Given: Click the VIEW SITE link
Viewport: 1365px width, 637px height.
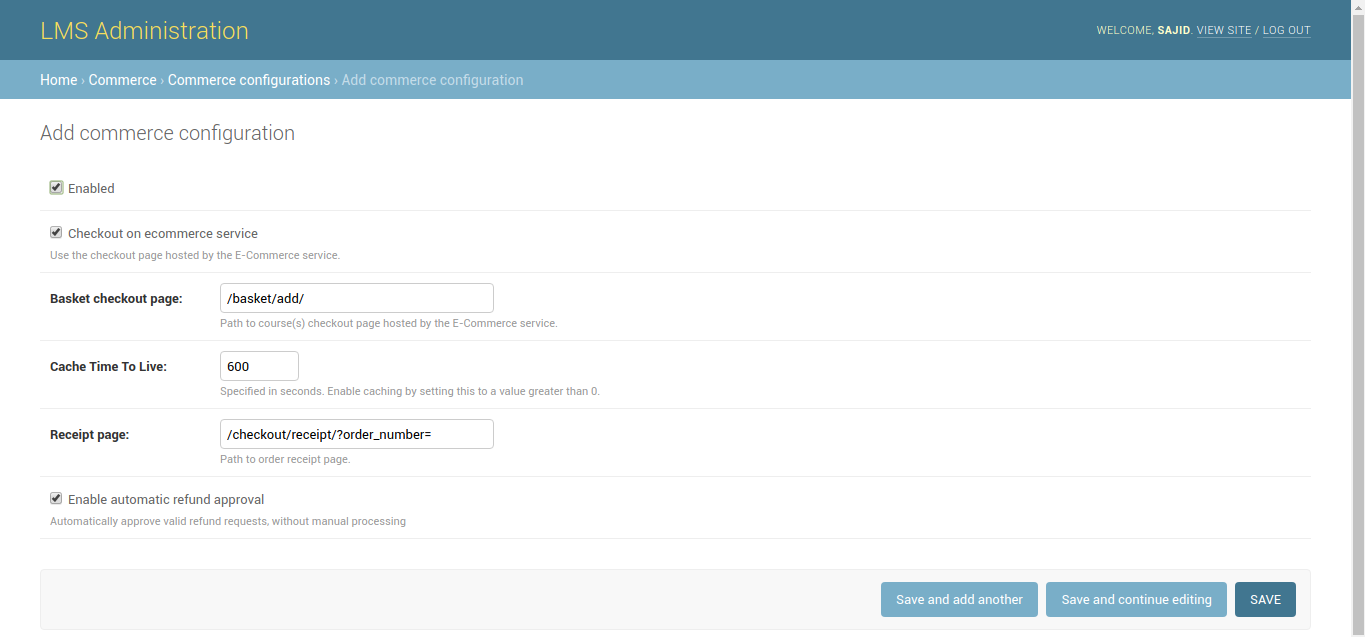Looking at the screenshot, I should (x=1222, y=30).
